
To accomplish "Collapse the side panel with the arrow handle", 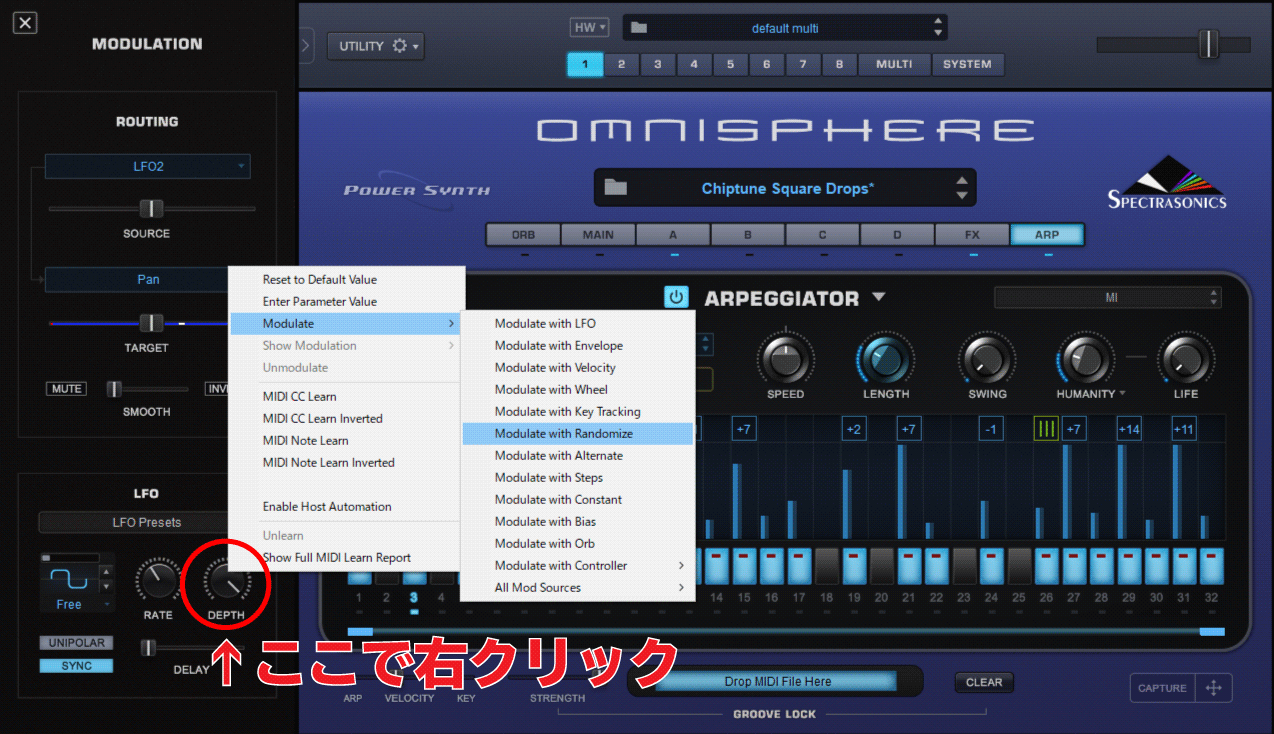I will 306,45.
